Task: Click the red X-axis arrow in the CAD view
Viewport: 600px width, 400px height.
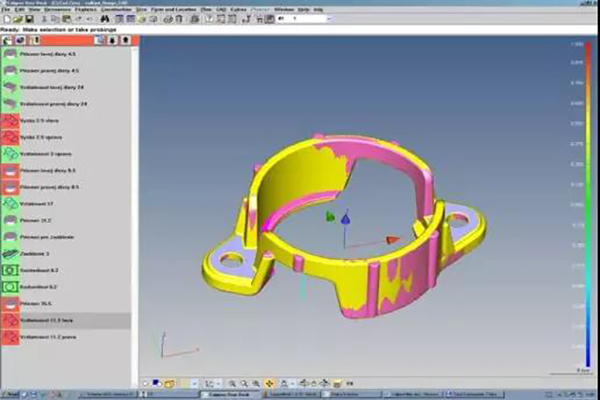Action: (393, 240)
